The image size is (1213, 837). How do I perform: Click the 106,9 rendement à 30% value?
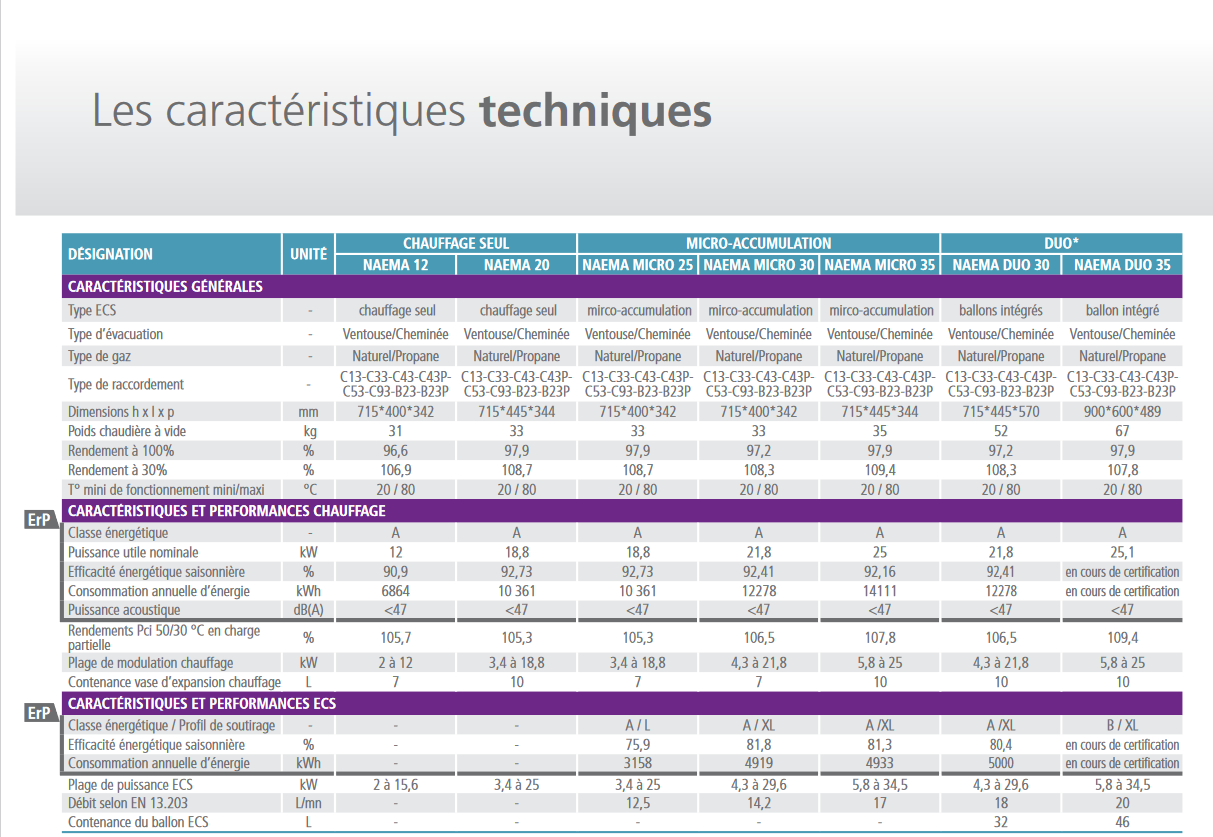click(396, 470)
